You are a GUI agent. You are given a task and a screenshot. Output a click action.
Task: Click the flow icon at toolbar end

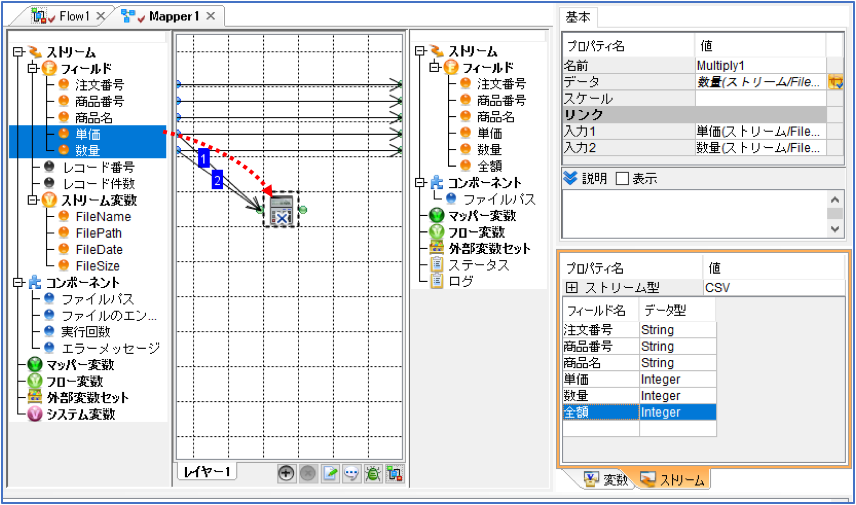pos(394,473)
